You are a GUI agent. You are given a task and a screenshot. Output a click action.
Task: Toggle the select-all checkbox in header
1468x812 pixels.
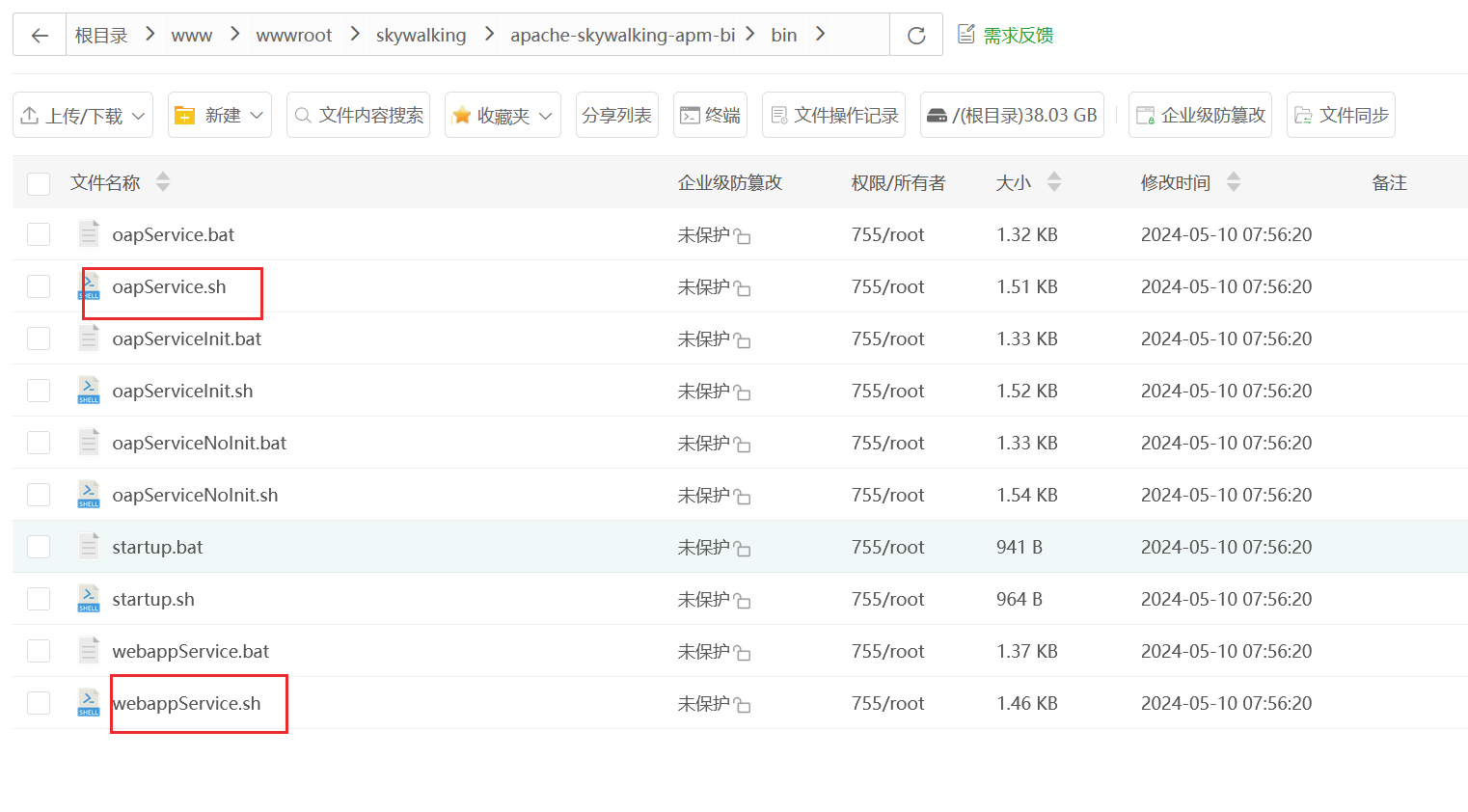tap(39, 183)
